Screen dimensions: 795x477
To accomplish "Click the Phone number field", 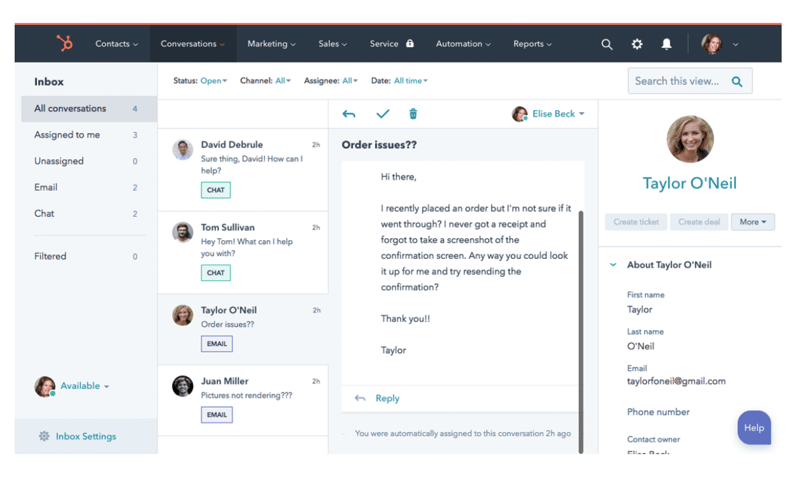I will [658, 412].
